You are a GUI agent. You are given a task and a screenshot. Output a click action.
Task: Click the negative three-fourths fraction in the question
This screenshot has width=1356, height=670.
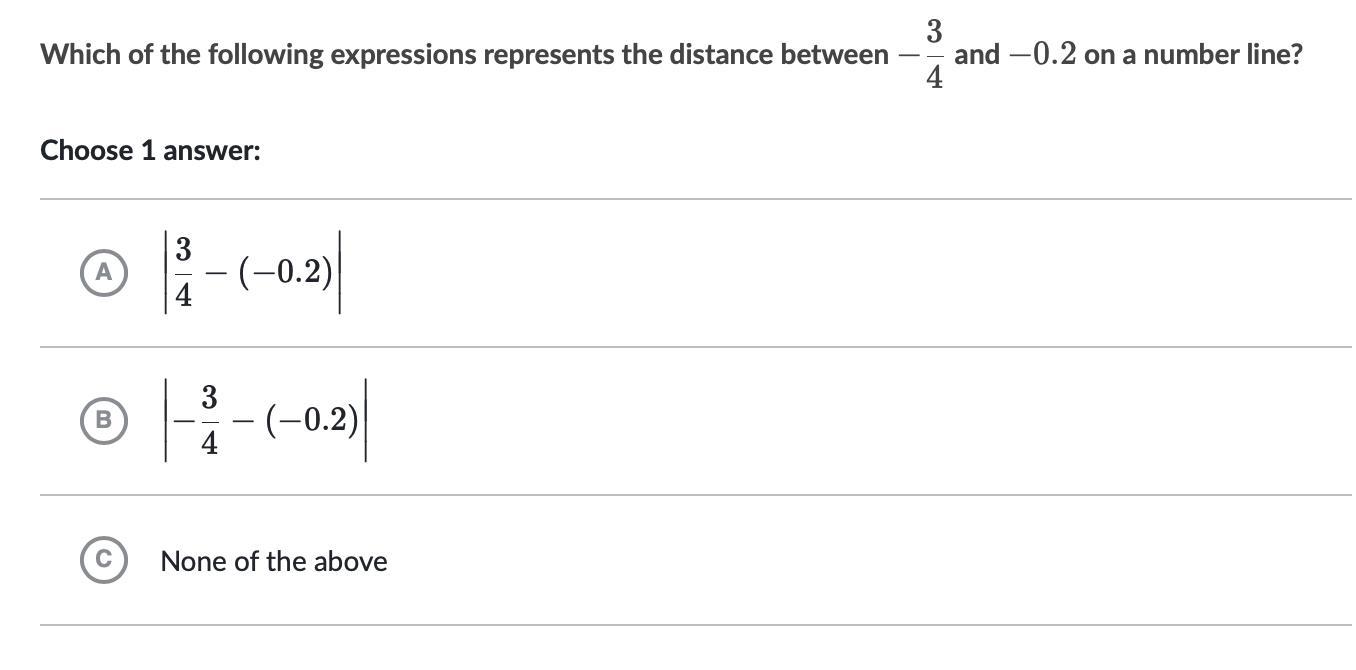click(x=923, y=54)
